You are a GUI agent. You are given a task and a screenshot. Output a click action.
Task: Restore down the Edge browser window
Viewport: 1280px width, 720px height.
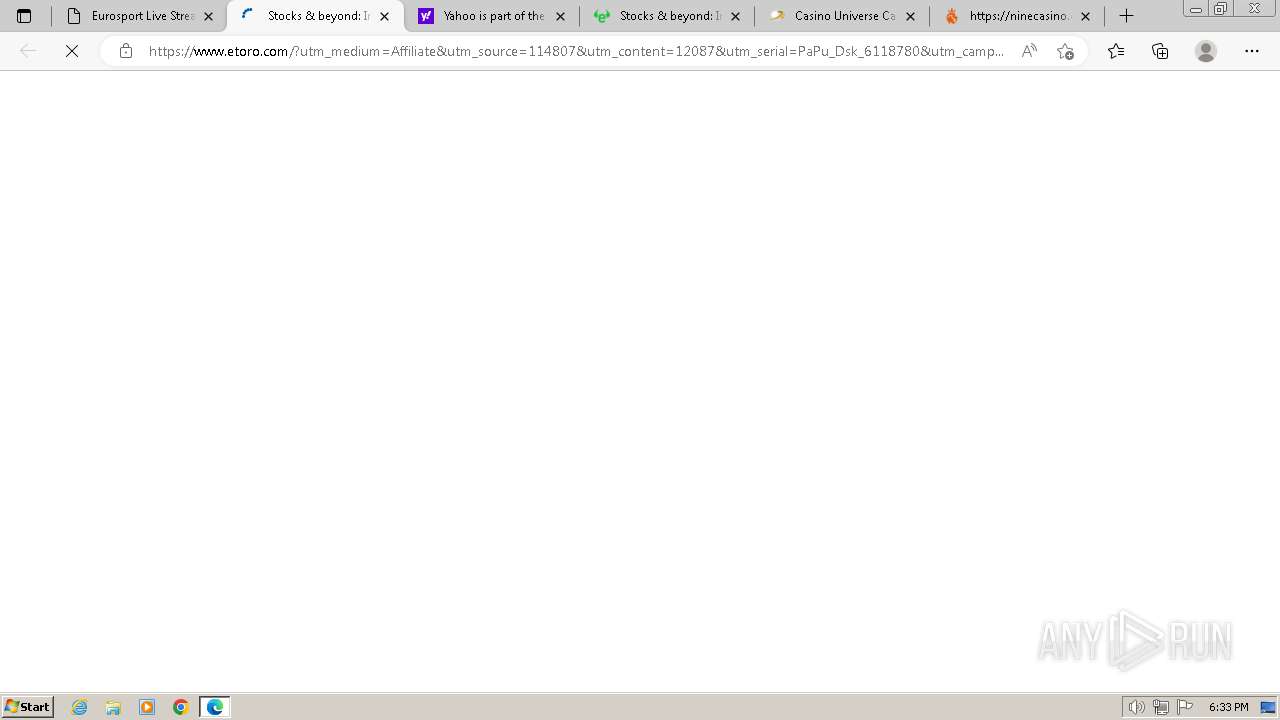1221,9
